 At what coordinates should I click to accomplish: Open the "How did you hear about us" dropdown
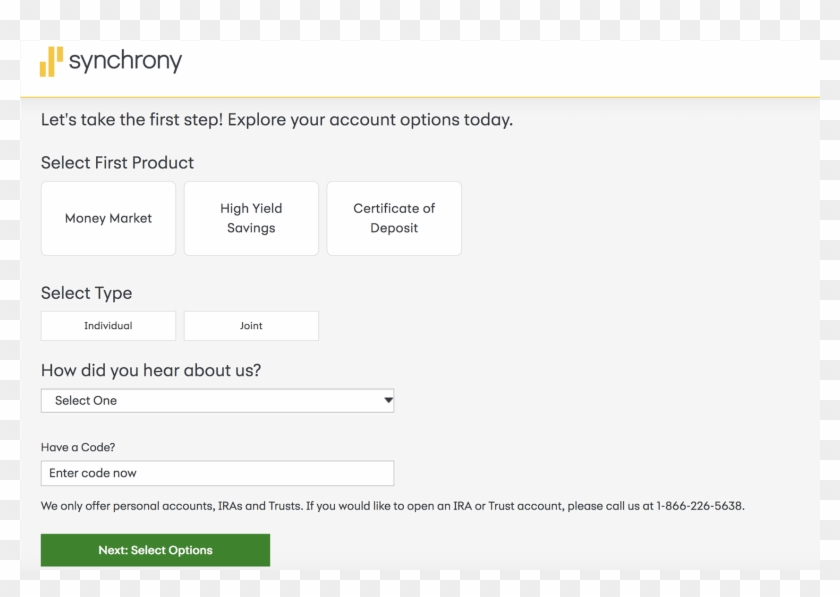[217, 400]
